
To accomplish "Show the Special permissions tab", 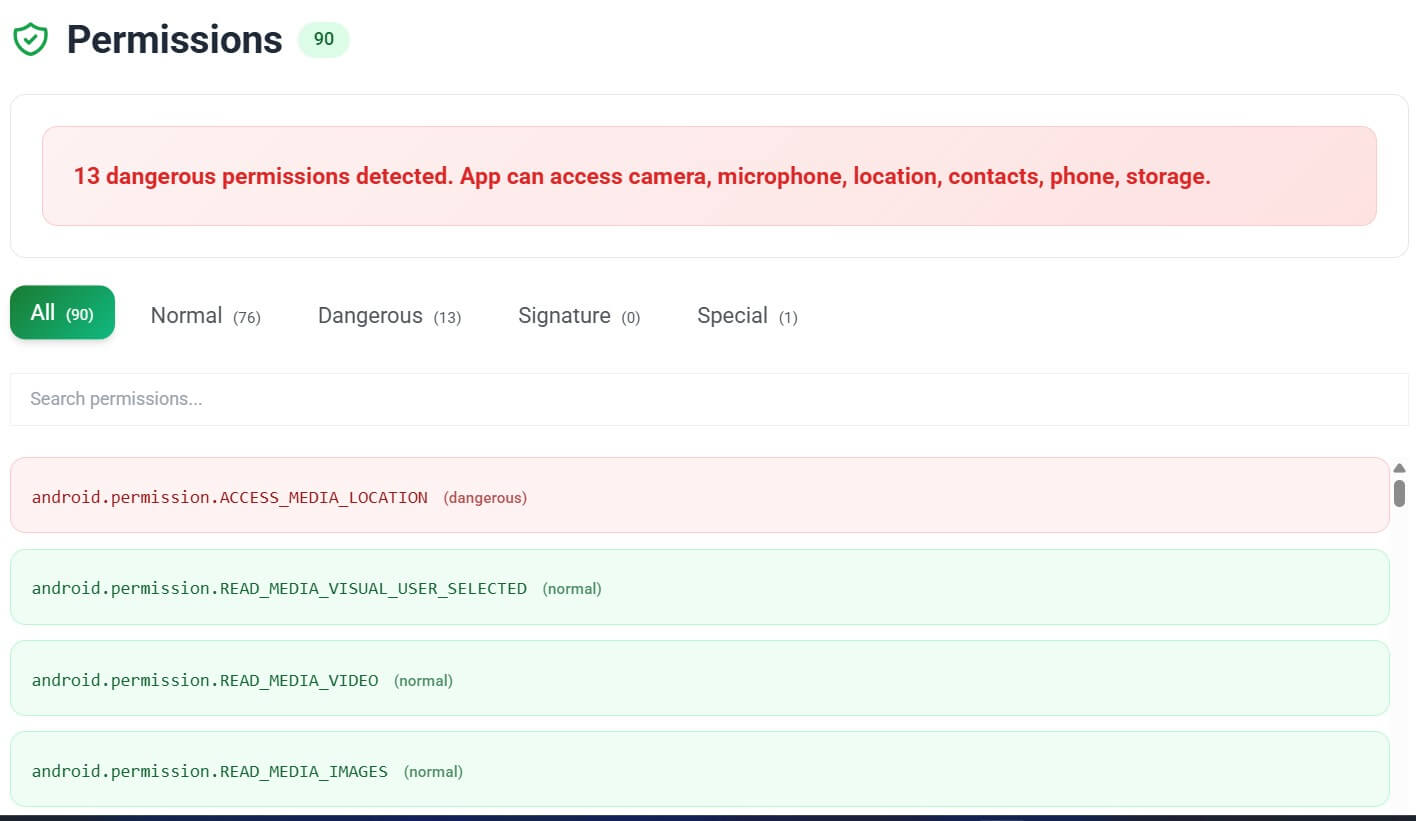I will coord(745,315).
